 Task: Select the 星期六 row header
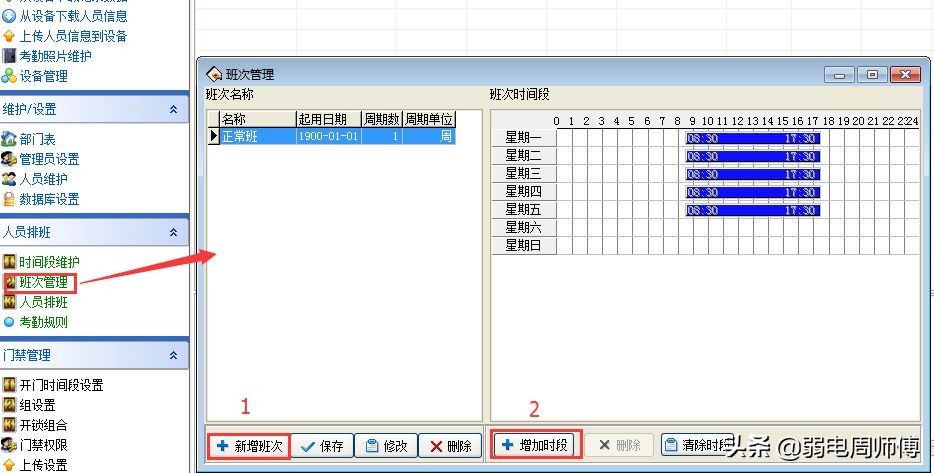pyautogui.click(x=524, y=227)
